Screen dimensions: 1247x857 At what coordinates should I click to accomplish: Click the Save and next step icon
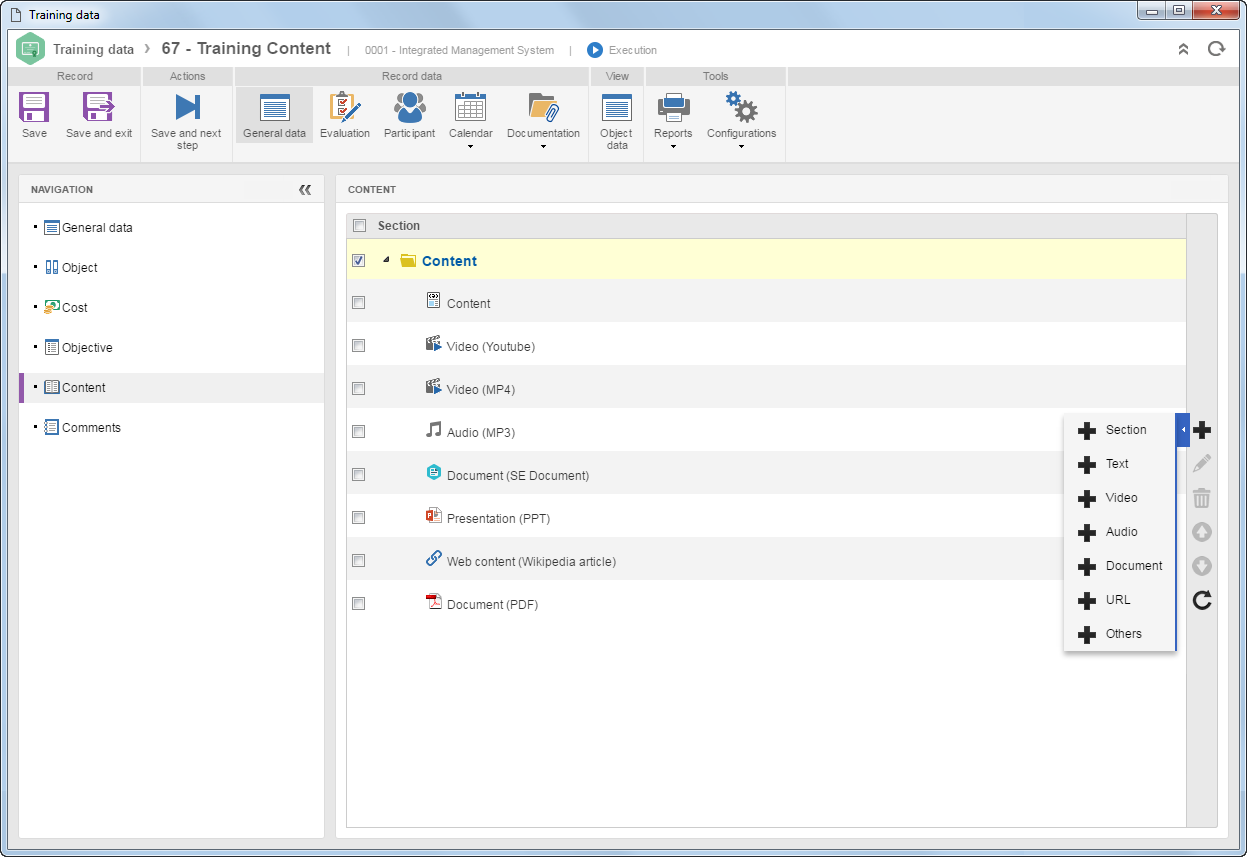pyautogui.click(x=187, y=108)
